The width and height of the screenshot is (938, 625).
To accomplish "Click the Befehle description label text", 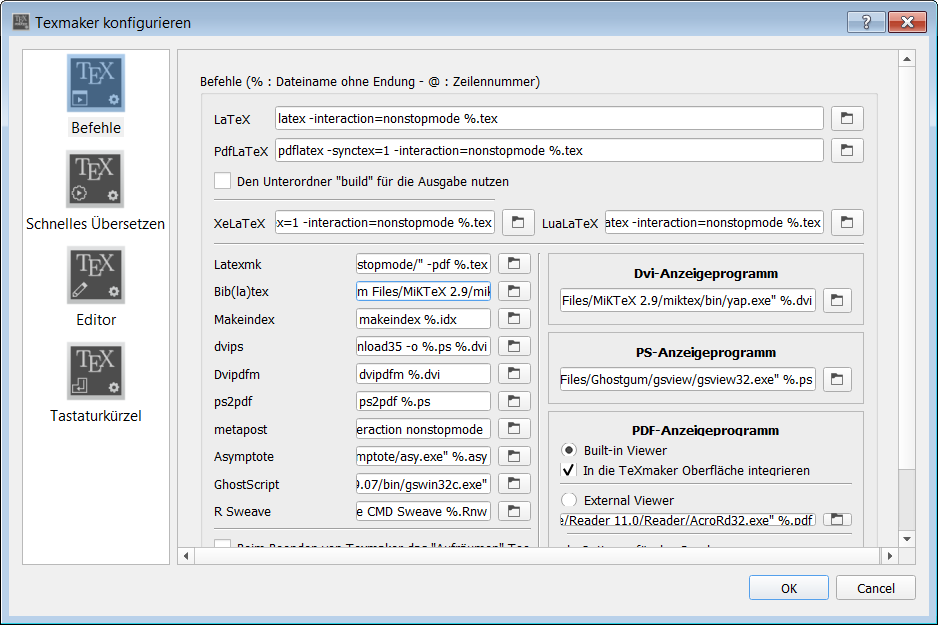I will (x=370, y=81).
